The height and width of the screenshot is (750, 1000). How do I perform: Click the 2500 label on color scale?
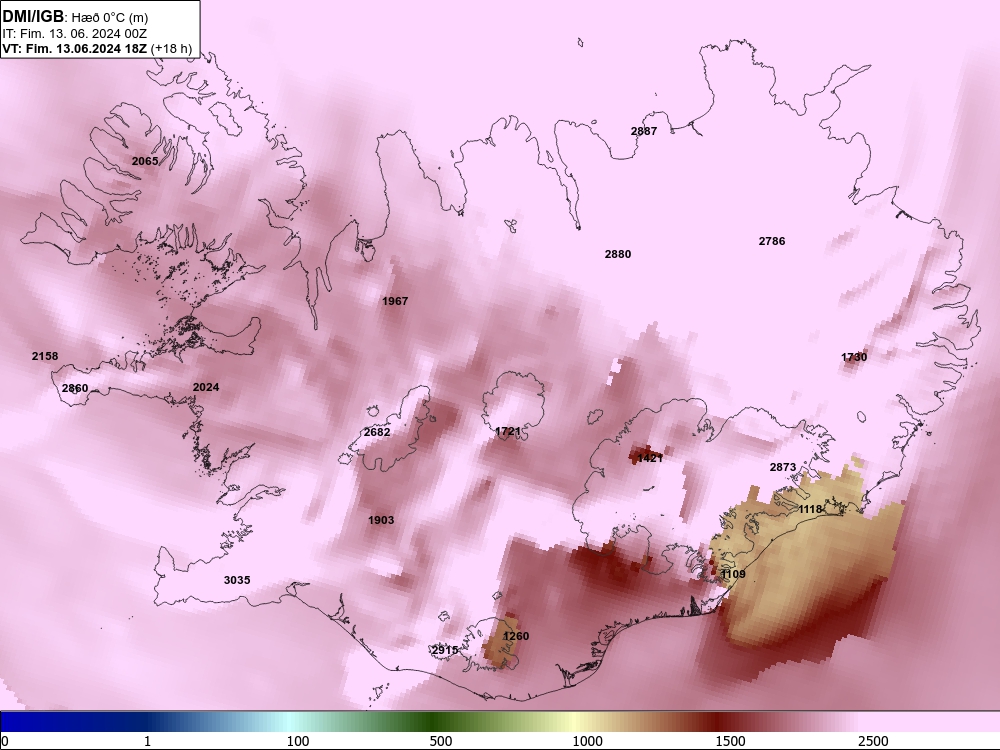tap(872, 741)
